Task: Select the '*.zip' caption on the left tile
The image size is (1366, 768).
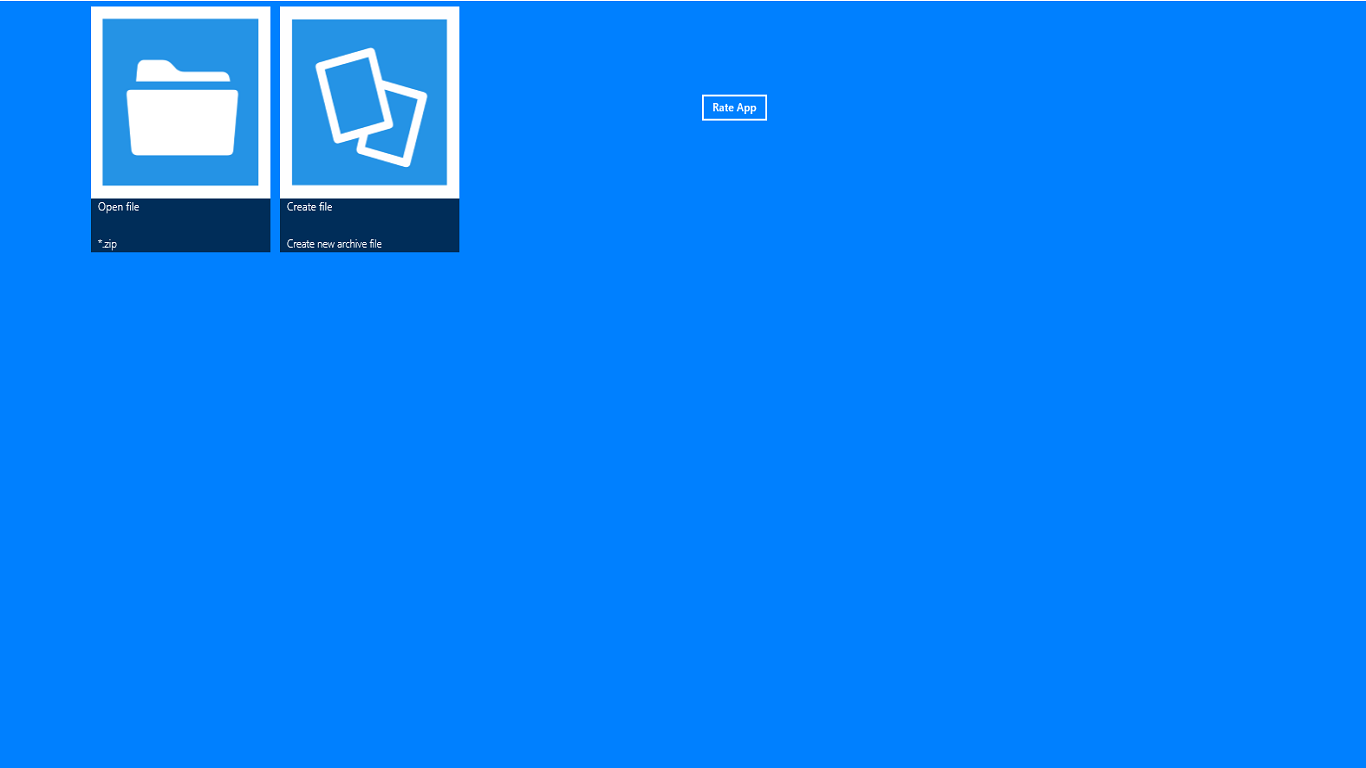Action: [107, 243]
